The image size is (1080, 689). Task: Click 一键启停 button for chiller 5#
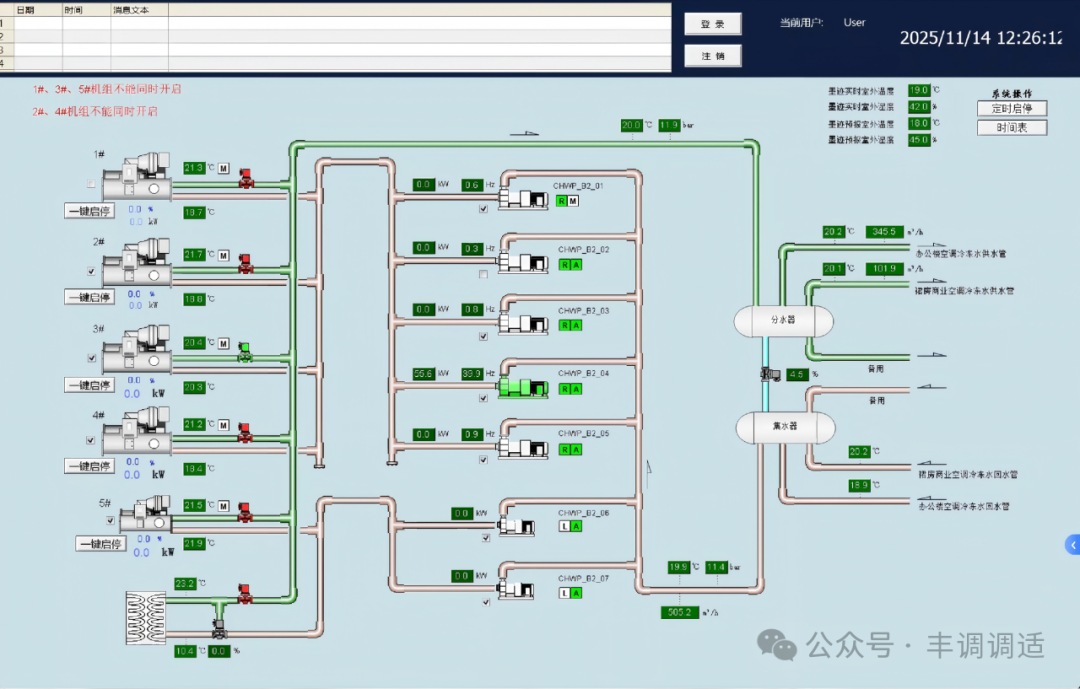pyautogui.click(x=101, y=544)
